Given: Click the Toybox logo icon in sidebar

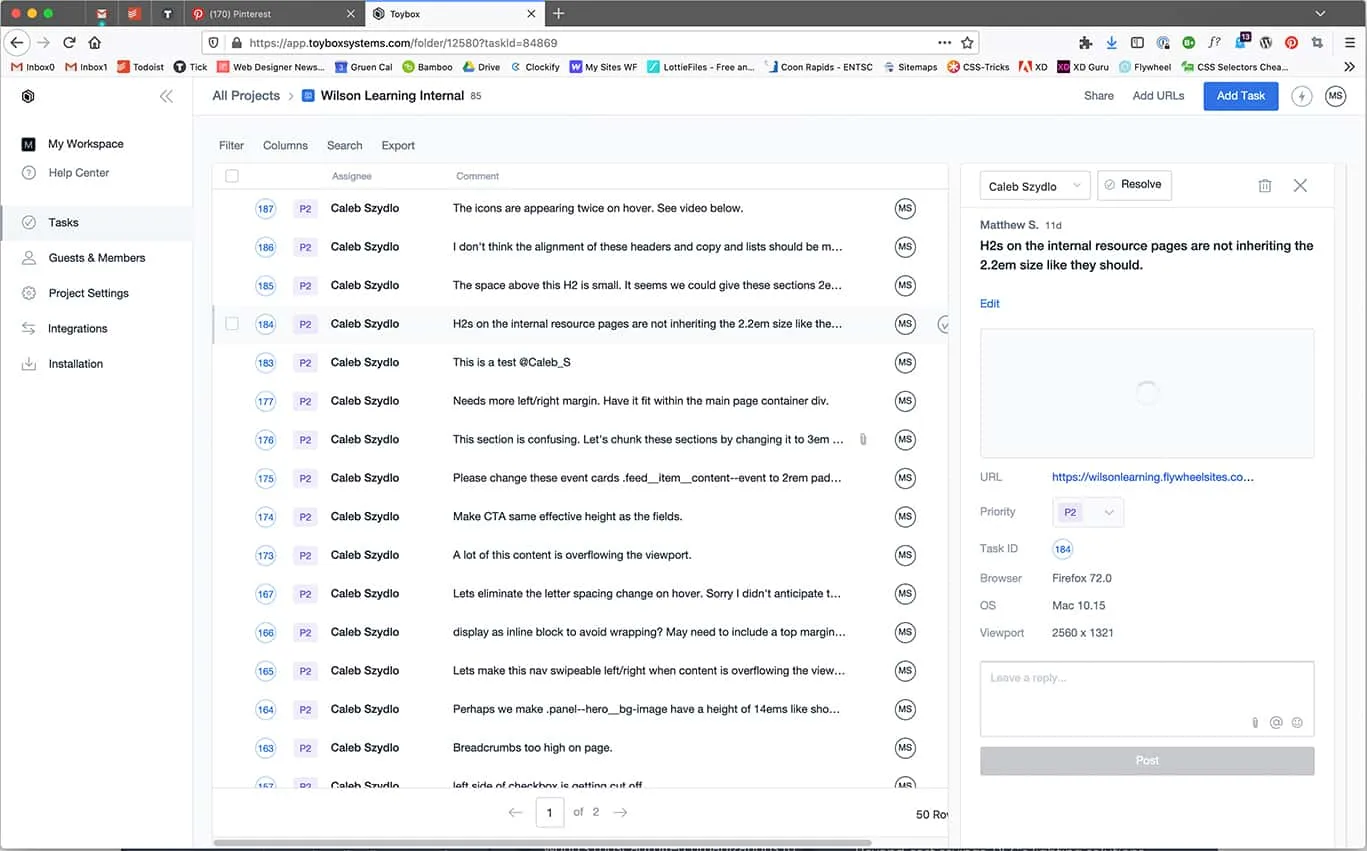Looking at the screenshot, I should [x=28, y=96].
